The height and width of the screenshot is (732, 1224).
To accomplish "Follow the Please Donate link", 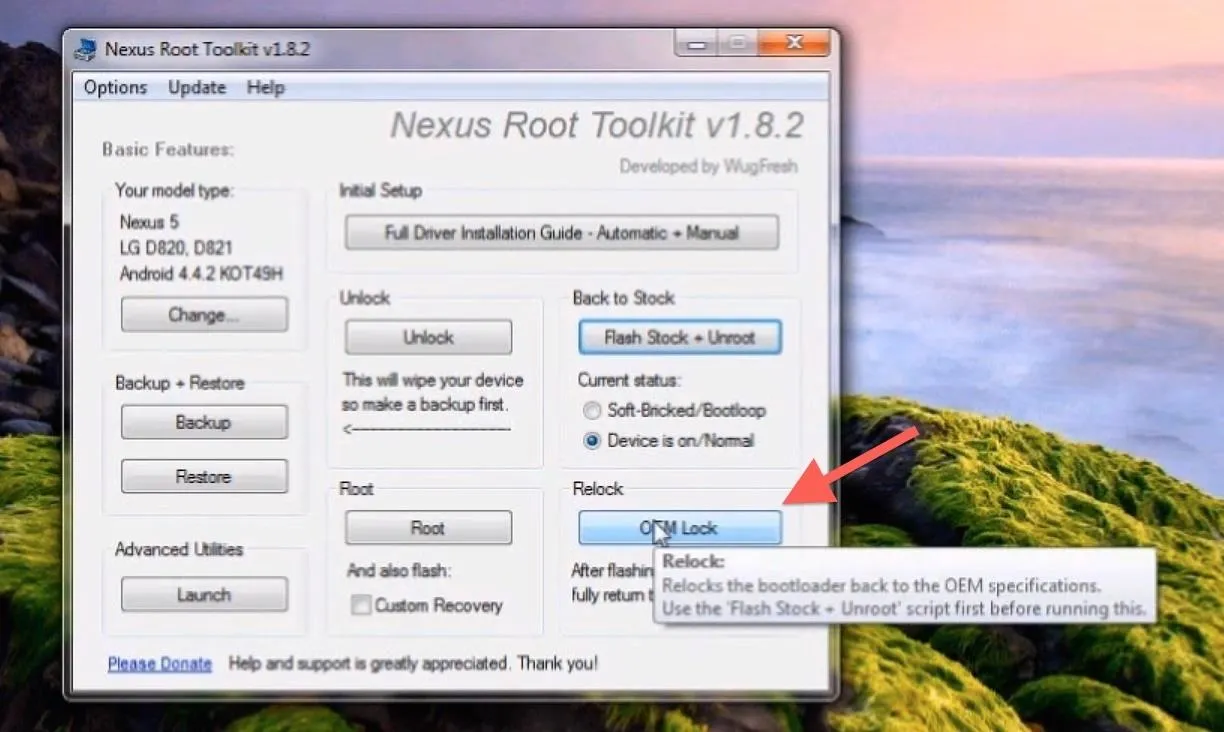I will pyautogui.click(x=160, y=663).
